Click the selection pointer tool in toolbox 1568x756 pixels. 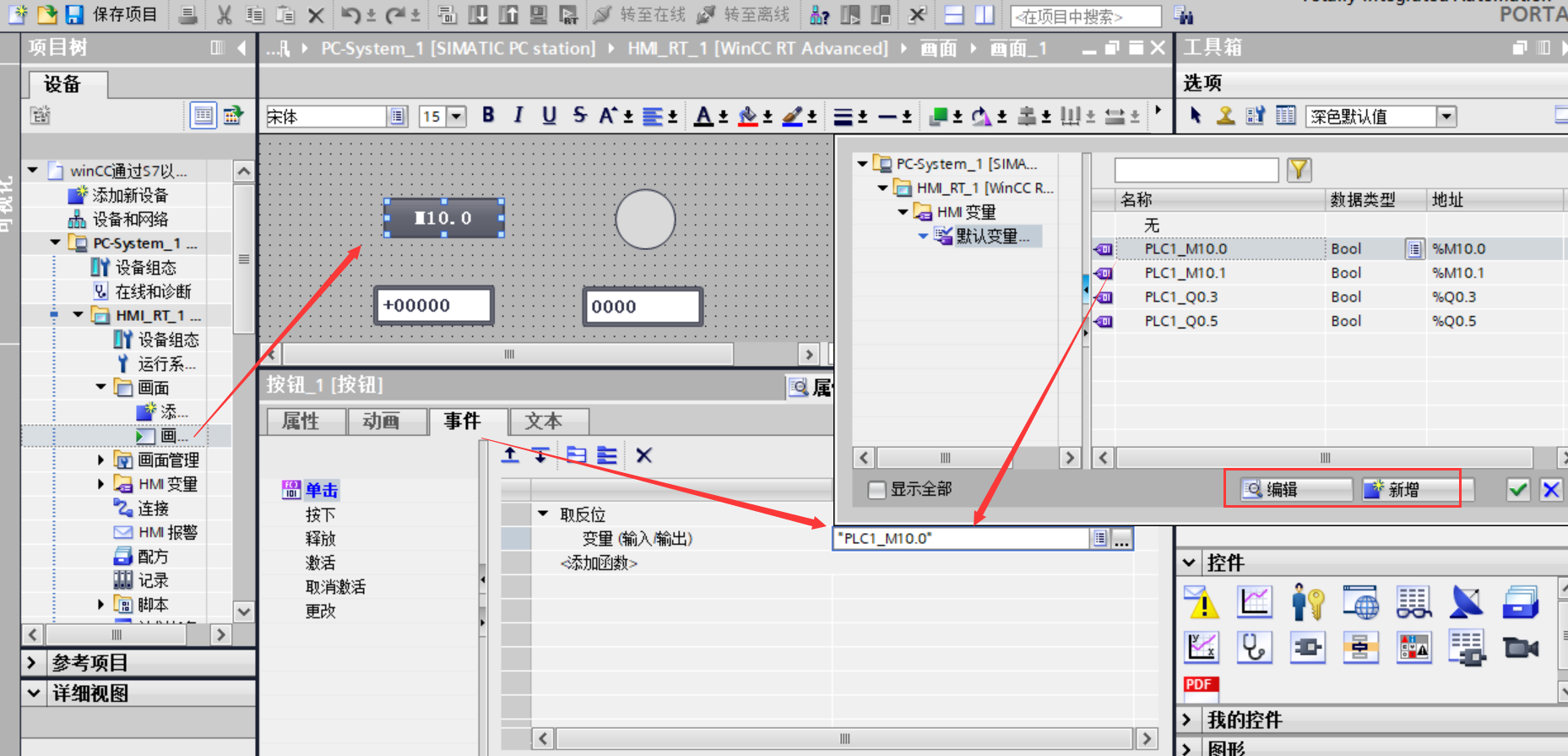point(1196,116)
